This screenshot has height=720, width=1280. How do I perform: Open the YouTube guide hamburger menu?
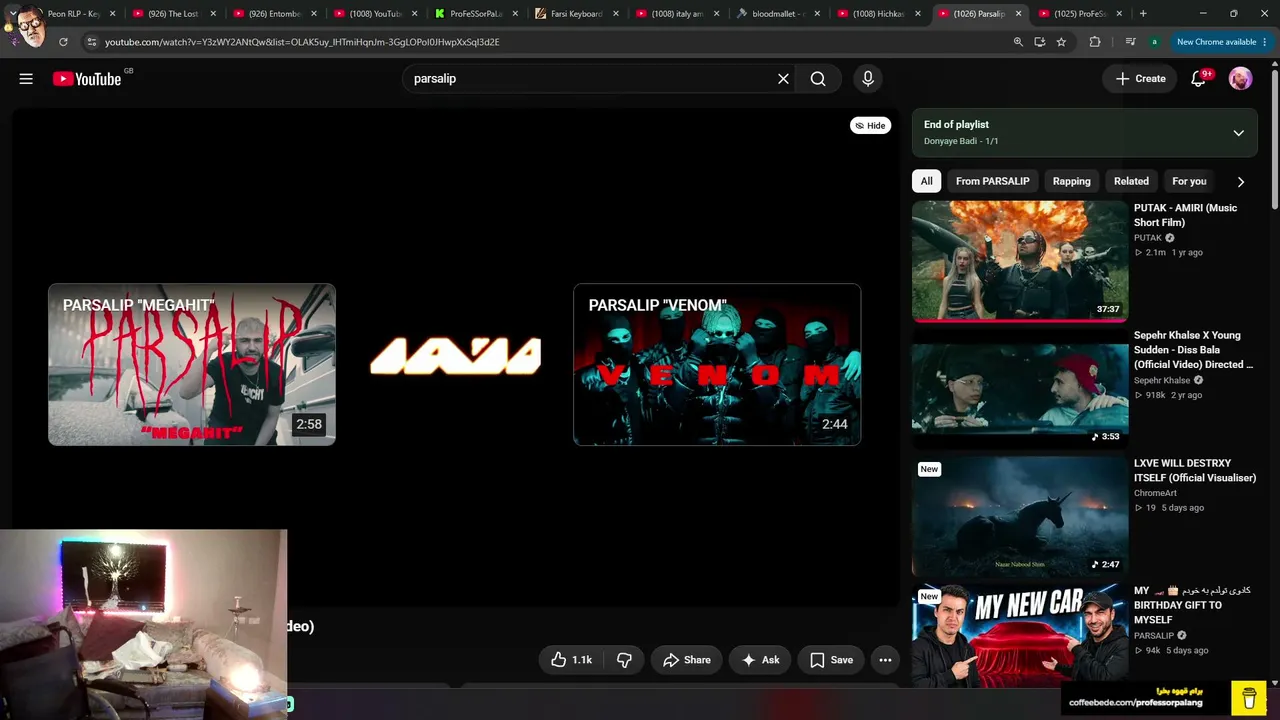(x=26, y=79)
